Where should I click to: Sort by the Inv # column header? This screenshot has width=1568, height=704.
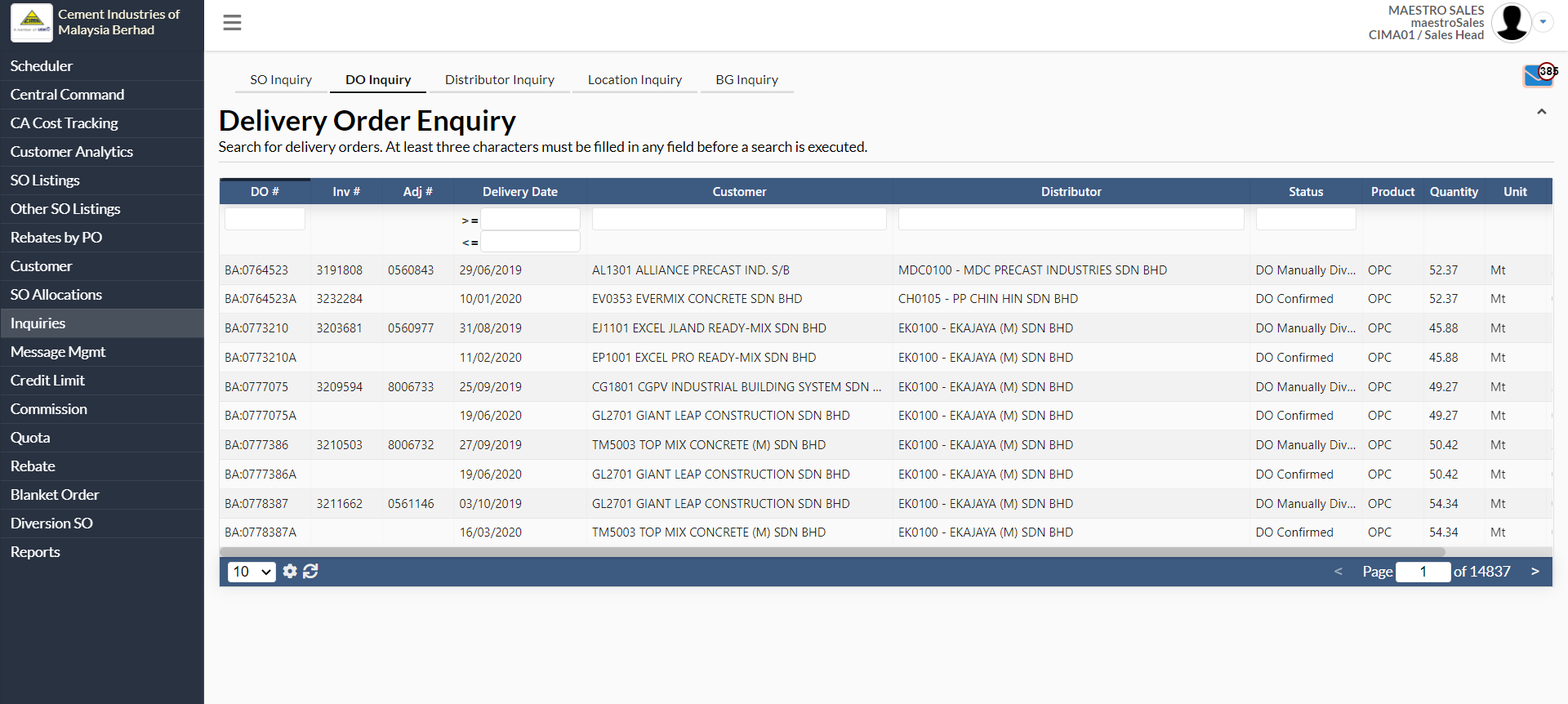(x=346, y=192)
